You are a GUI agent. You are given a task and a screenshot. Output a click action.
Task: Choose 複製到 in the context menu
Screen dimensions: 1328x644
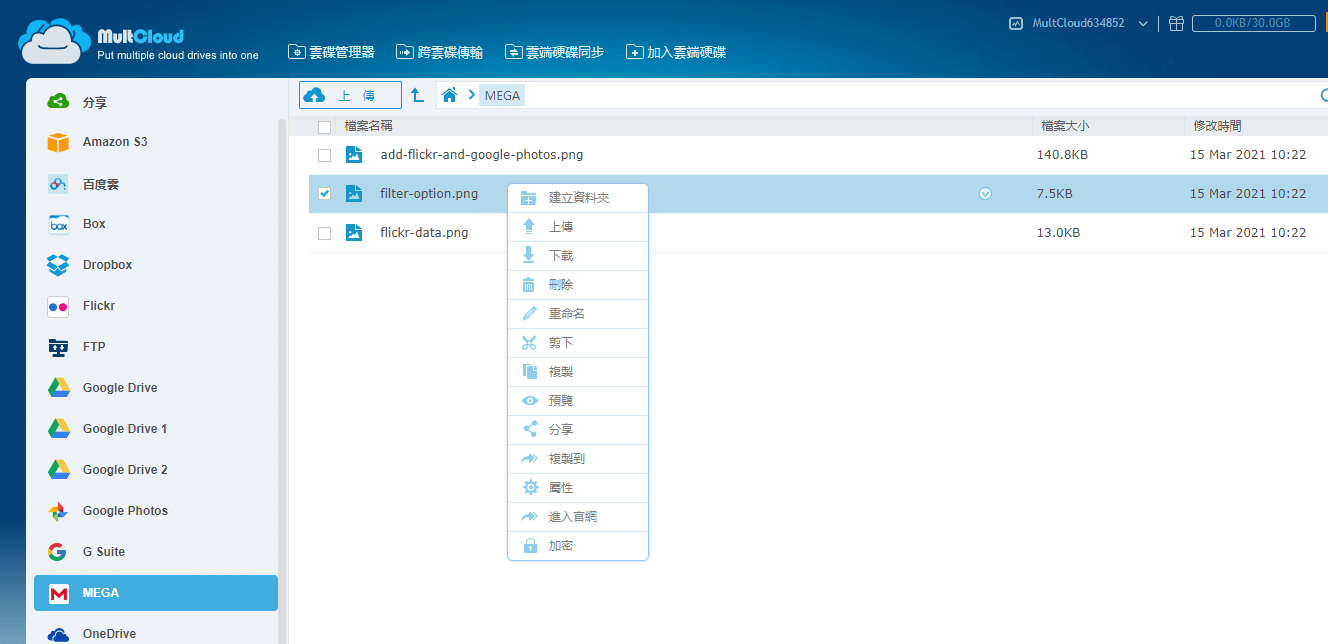pyautogui.click(x=578, y=459)
